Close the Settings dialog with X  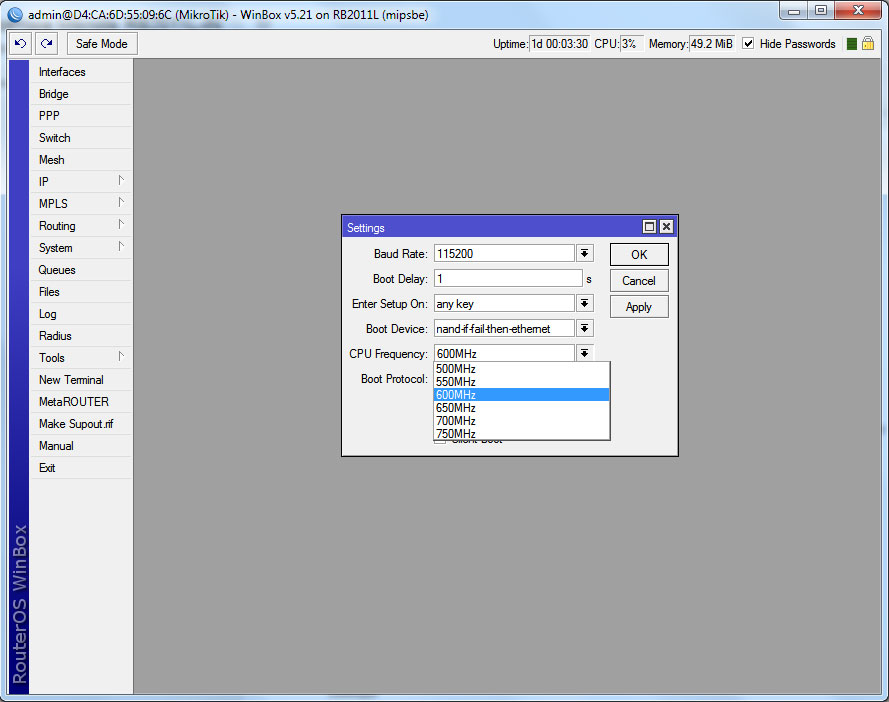coord(666,227)
